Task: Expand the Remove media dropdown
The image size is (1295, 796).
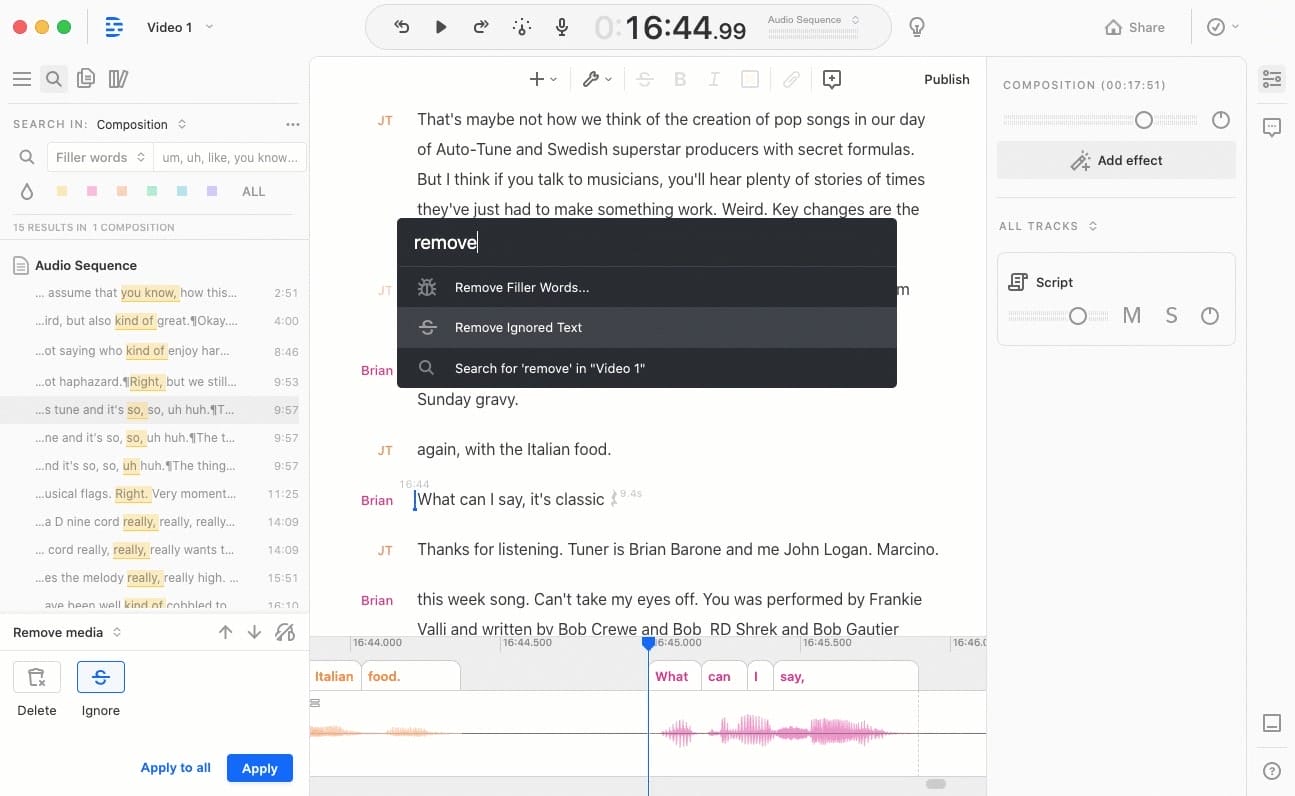Action: click(x=67, y=632)
